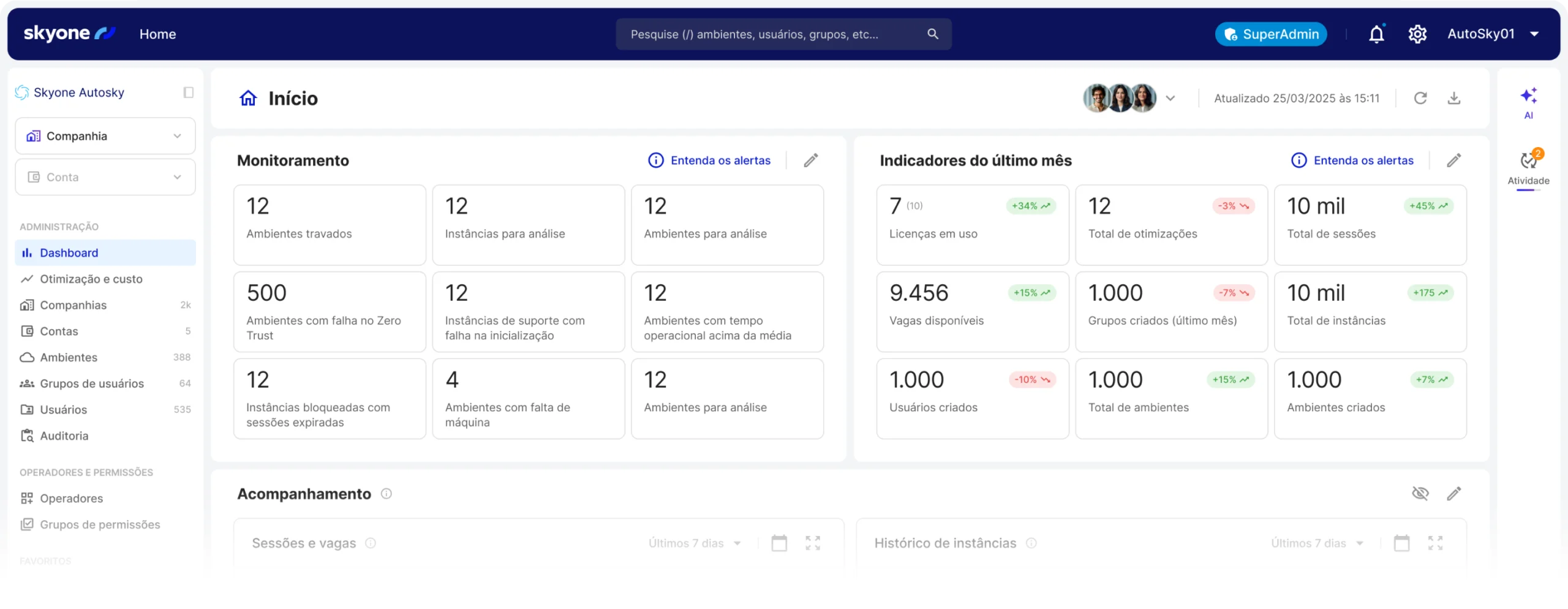Image resolution: width=1568 pixels, height=609 pixels.
Task: Select Otimização e custo in sidebar
Action: tap(91, 279)
